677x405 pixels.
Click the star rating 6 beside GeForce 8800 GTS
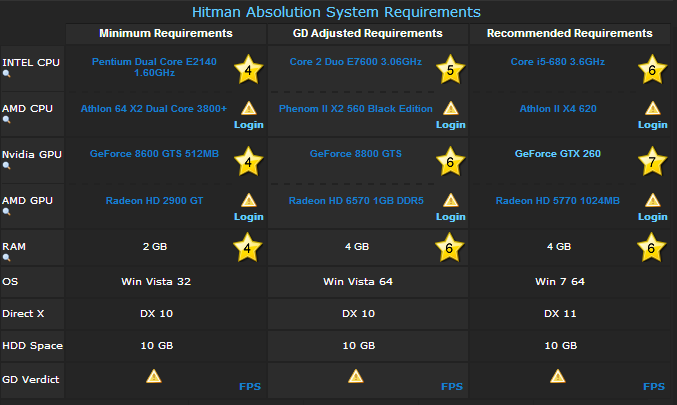450,161
